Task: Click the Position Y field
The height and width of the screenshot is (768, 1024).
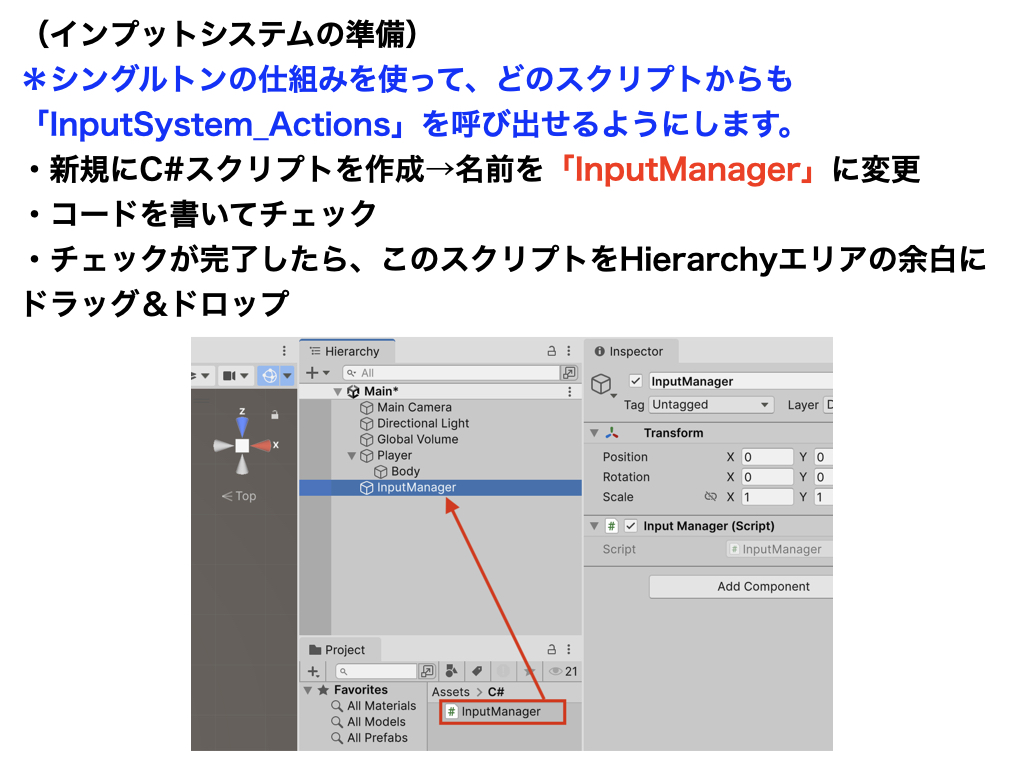Action: [824, 457]
